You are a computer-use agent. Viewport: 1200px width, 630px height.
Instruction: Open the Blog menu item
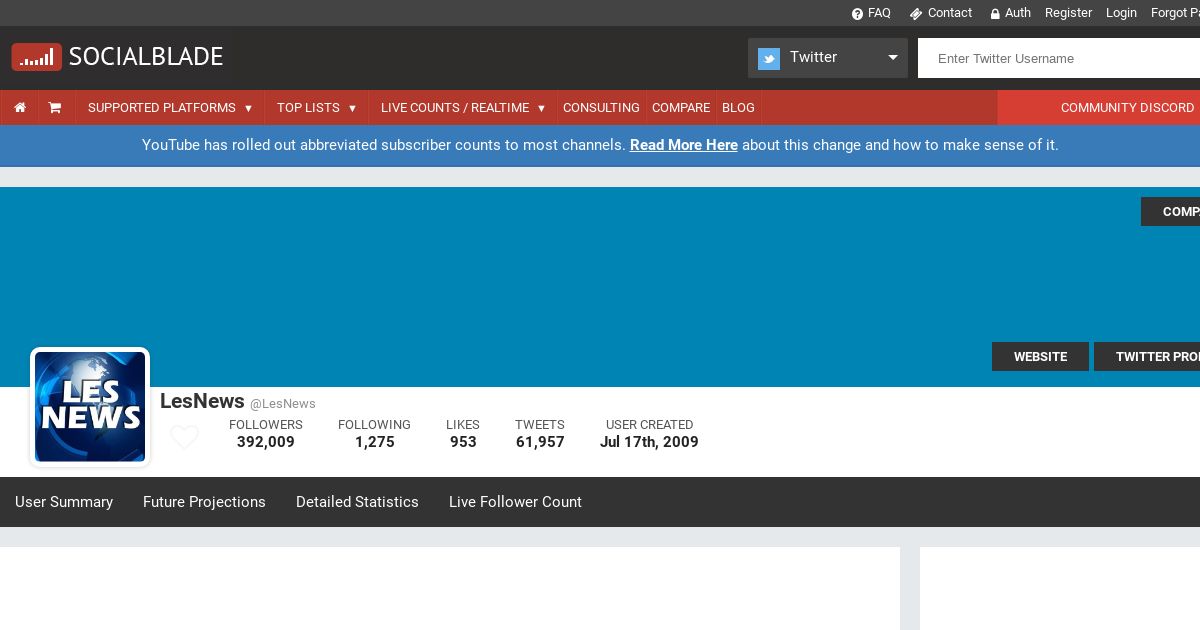tap(738, 108)
